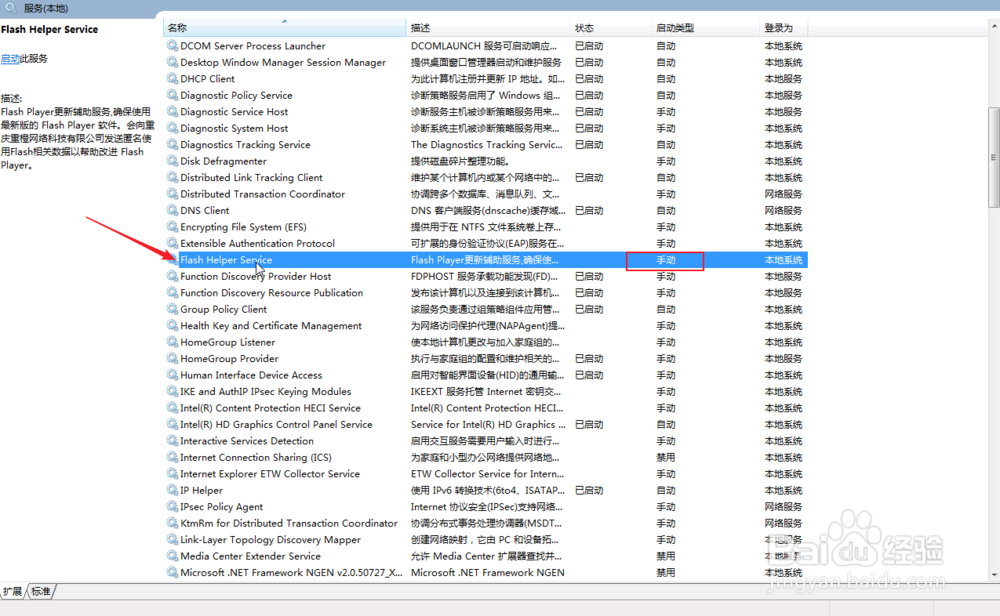Image resolution: width=1000 pixels, height=616 pixels.
Task: Click gear icon of Function Discovery Resource Publication
Action: coord(172,293)
